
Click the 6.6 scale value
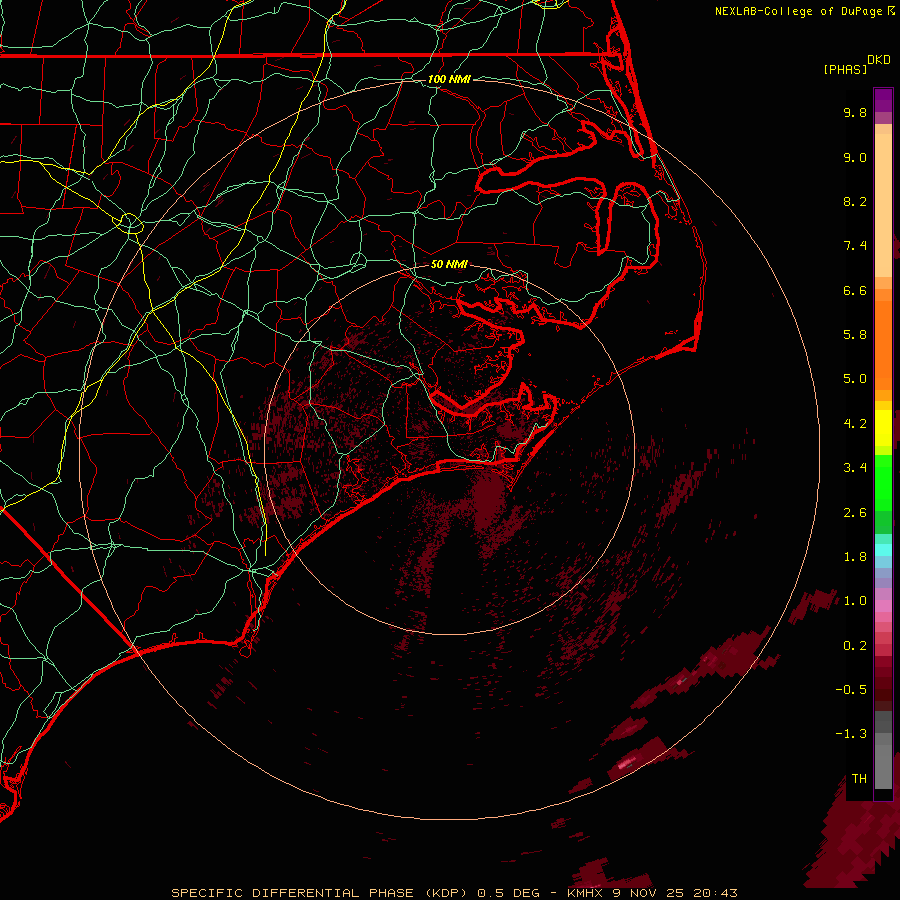pyautogui.click(x=855, y=290)
